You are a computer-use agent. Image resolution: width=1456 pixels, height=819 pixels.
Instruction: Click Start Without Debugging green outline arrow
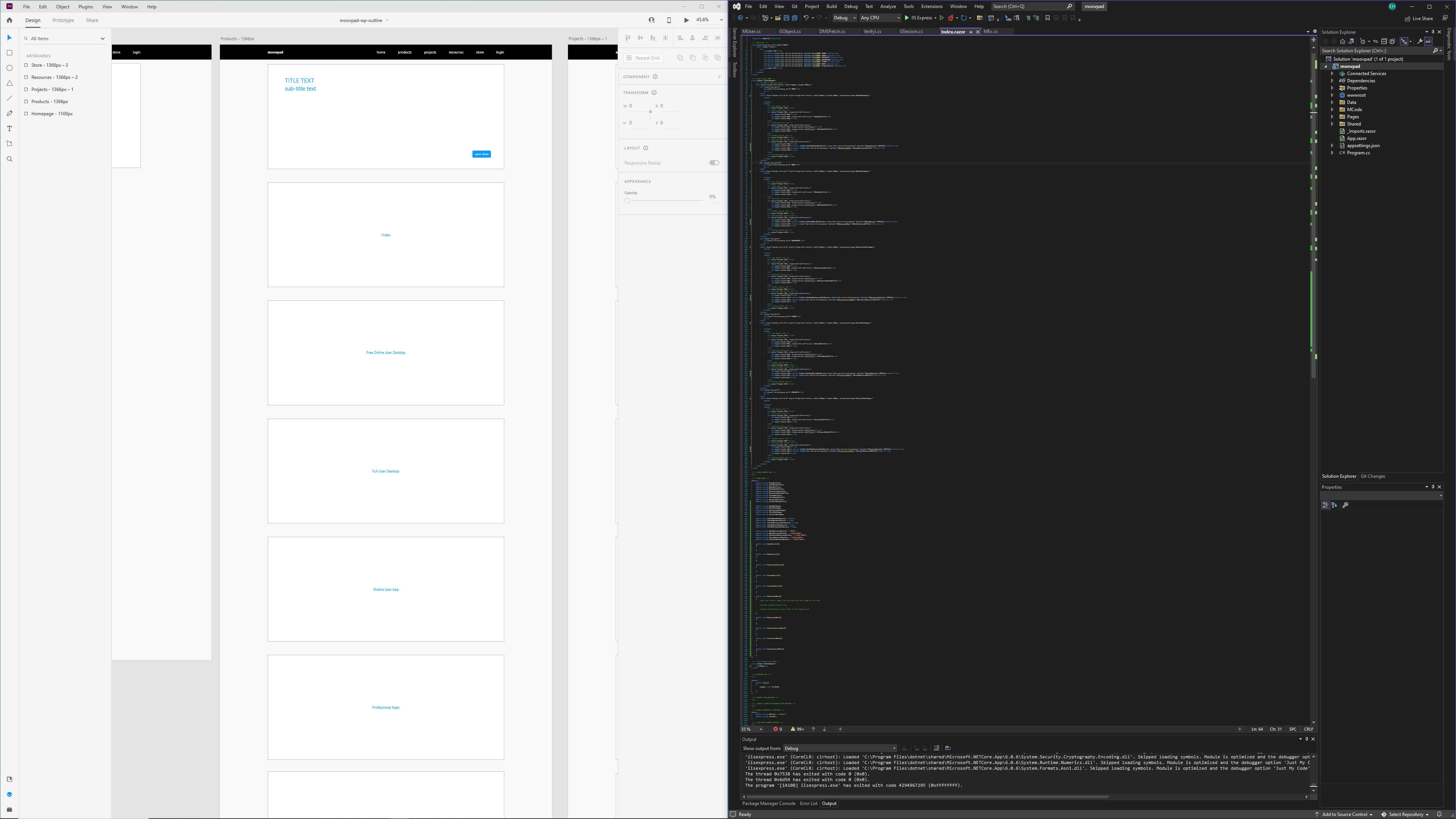pos(941,18)
